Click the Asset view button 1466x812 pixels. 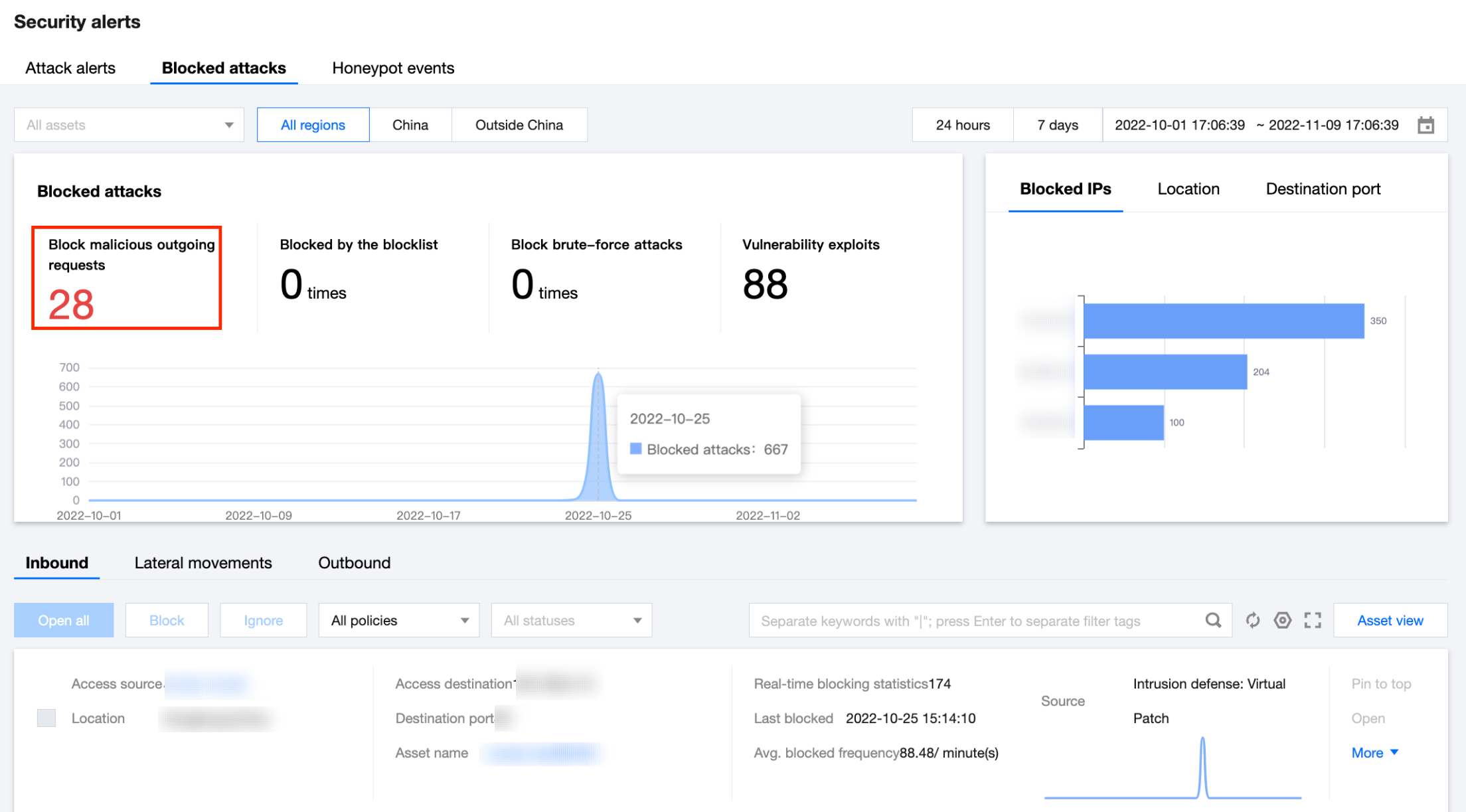pos(1390,620)
